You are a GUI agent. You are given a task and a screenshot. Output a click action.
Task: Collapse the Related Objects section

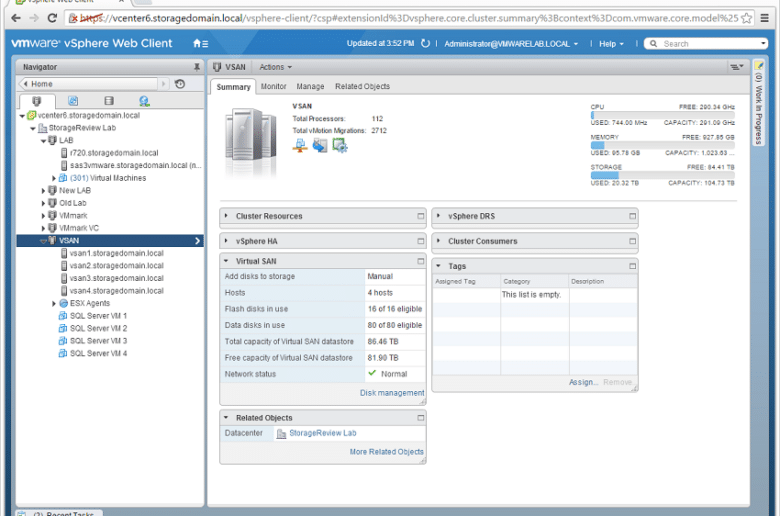(x=226, y=417)
